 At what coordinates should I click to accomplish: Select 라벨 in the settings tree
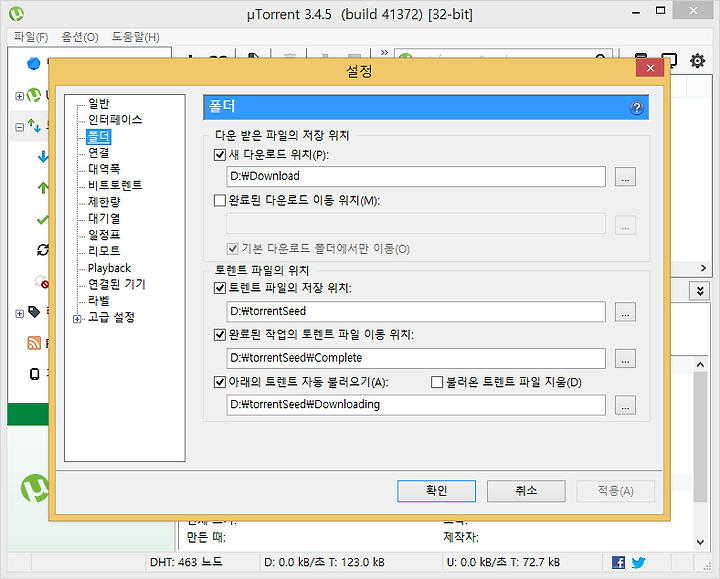click(x=98, y=301)
